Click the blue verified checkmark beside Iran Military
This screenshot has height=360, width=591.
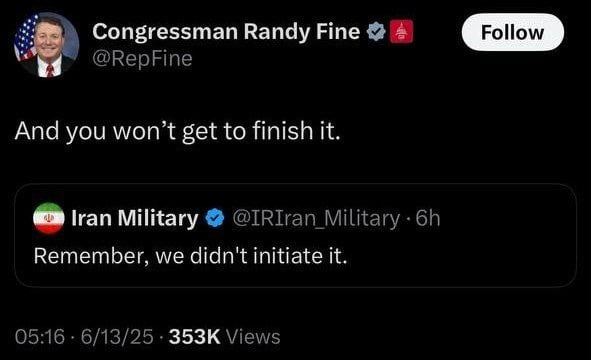[215, 218]
